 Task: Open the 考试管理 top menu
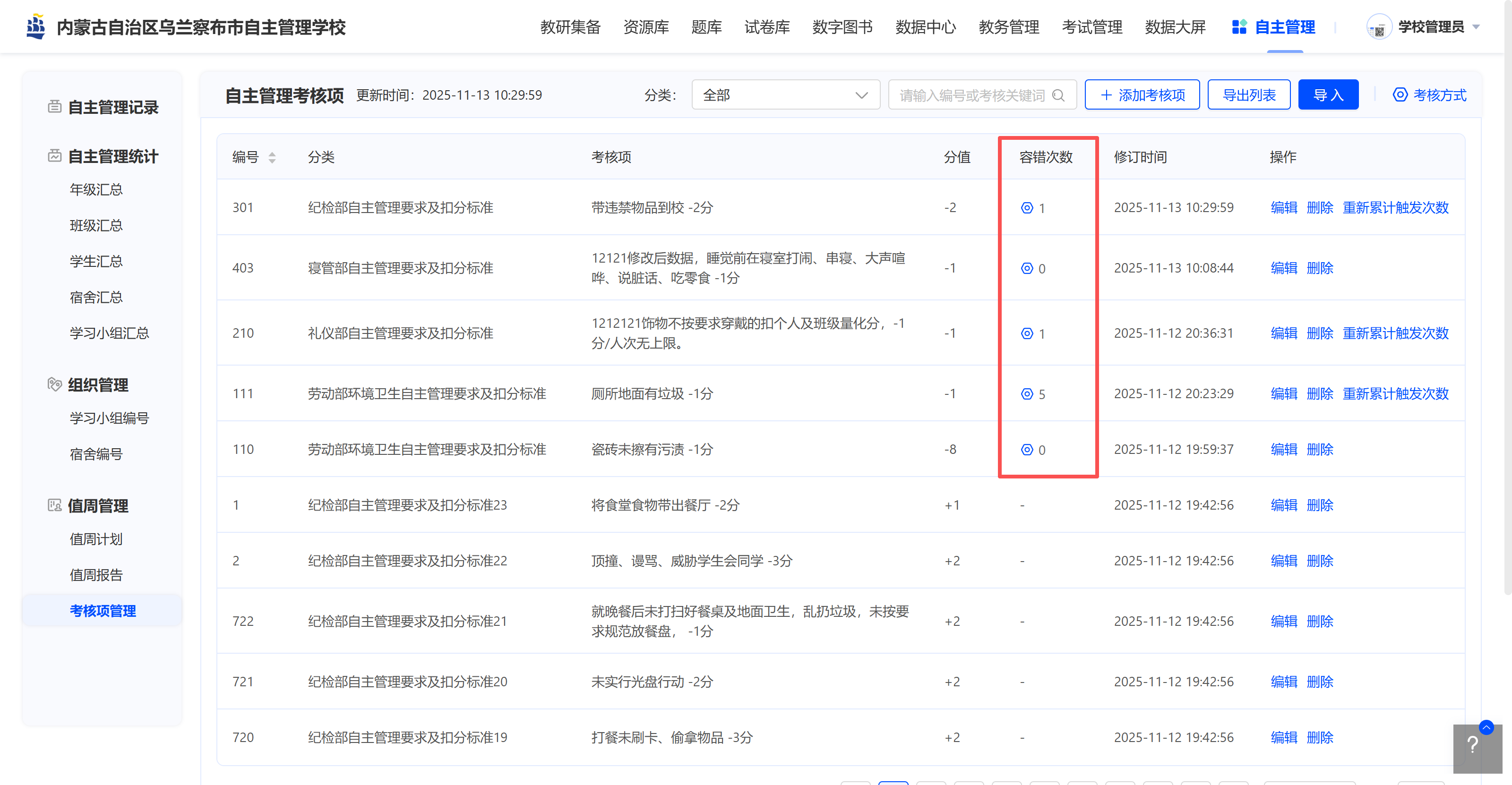click(1092, 27)
